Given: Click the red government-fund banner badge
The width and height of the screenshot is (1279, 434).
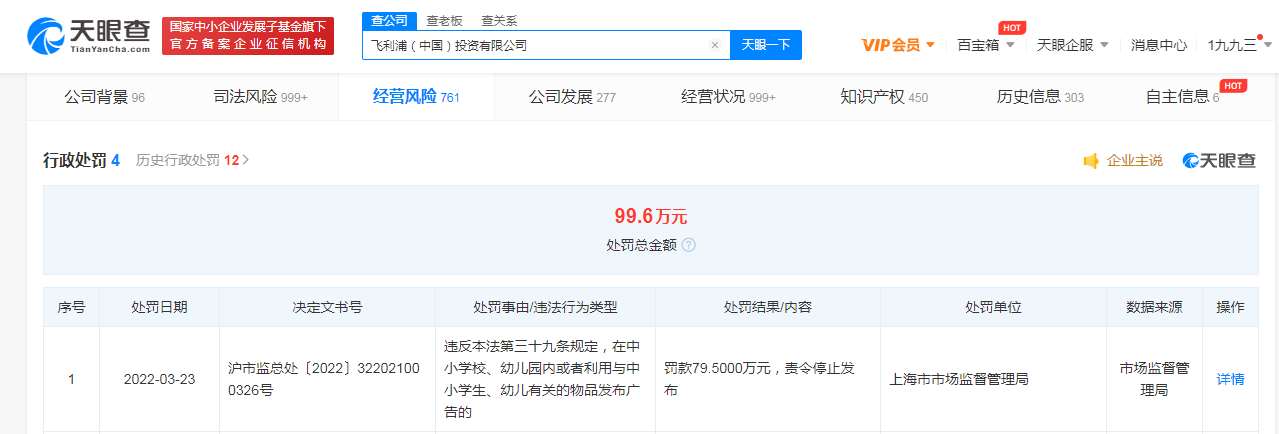Looking at the screenshot, I should click(248, 36).
